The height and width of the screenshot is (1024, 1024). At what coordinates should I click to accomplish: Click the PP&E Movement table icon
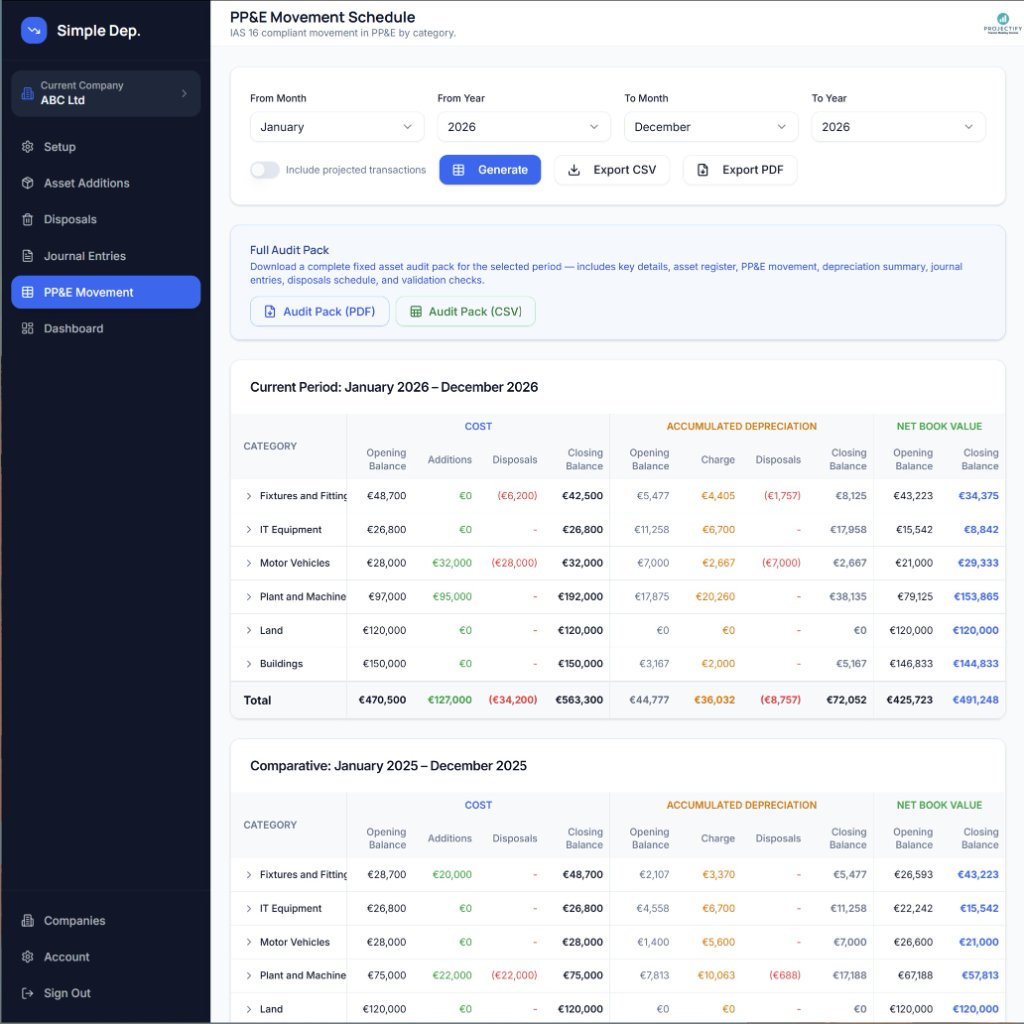(27, 292)
